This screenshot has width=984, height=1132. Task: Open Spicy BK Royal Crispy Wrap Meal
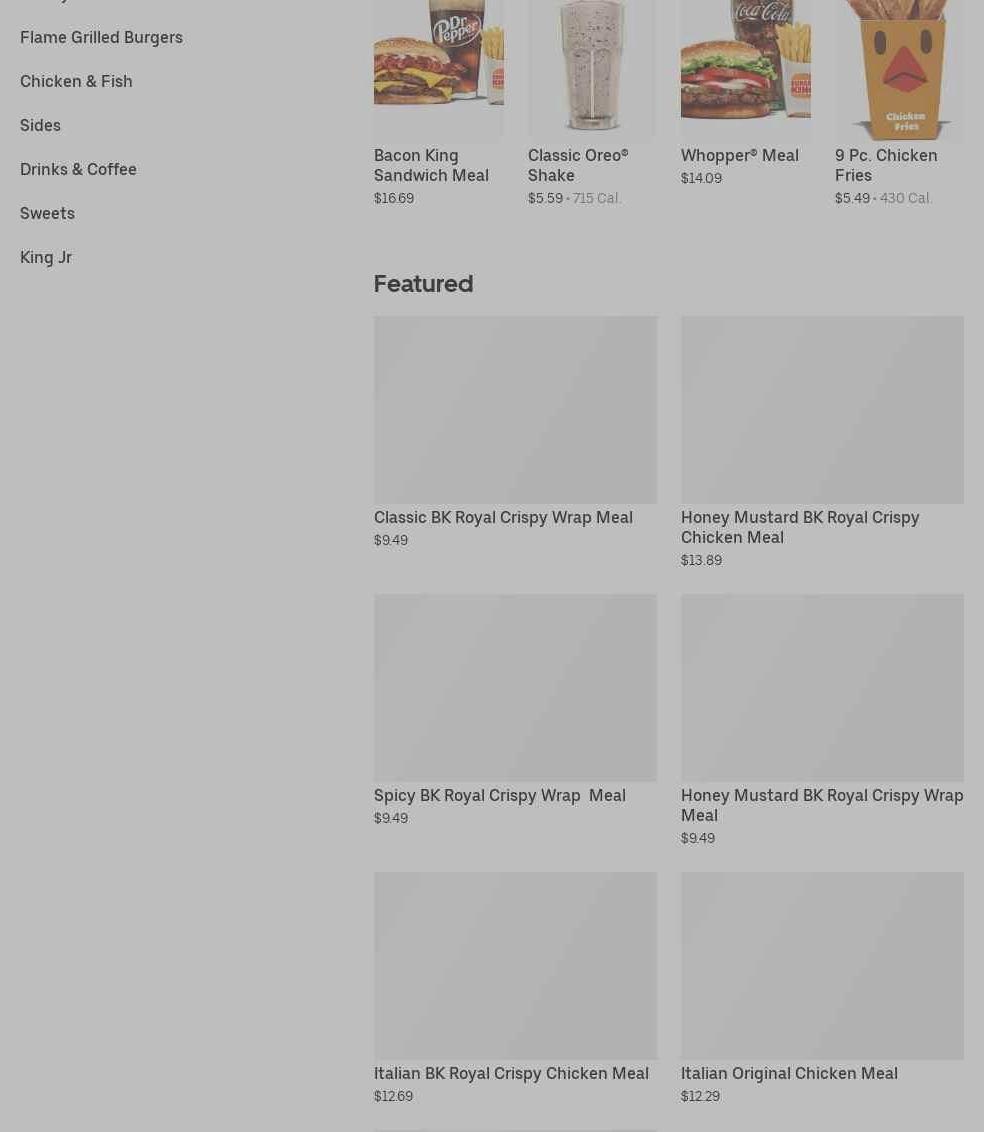[x=515, y=710]
